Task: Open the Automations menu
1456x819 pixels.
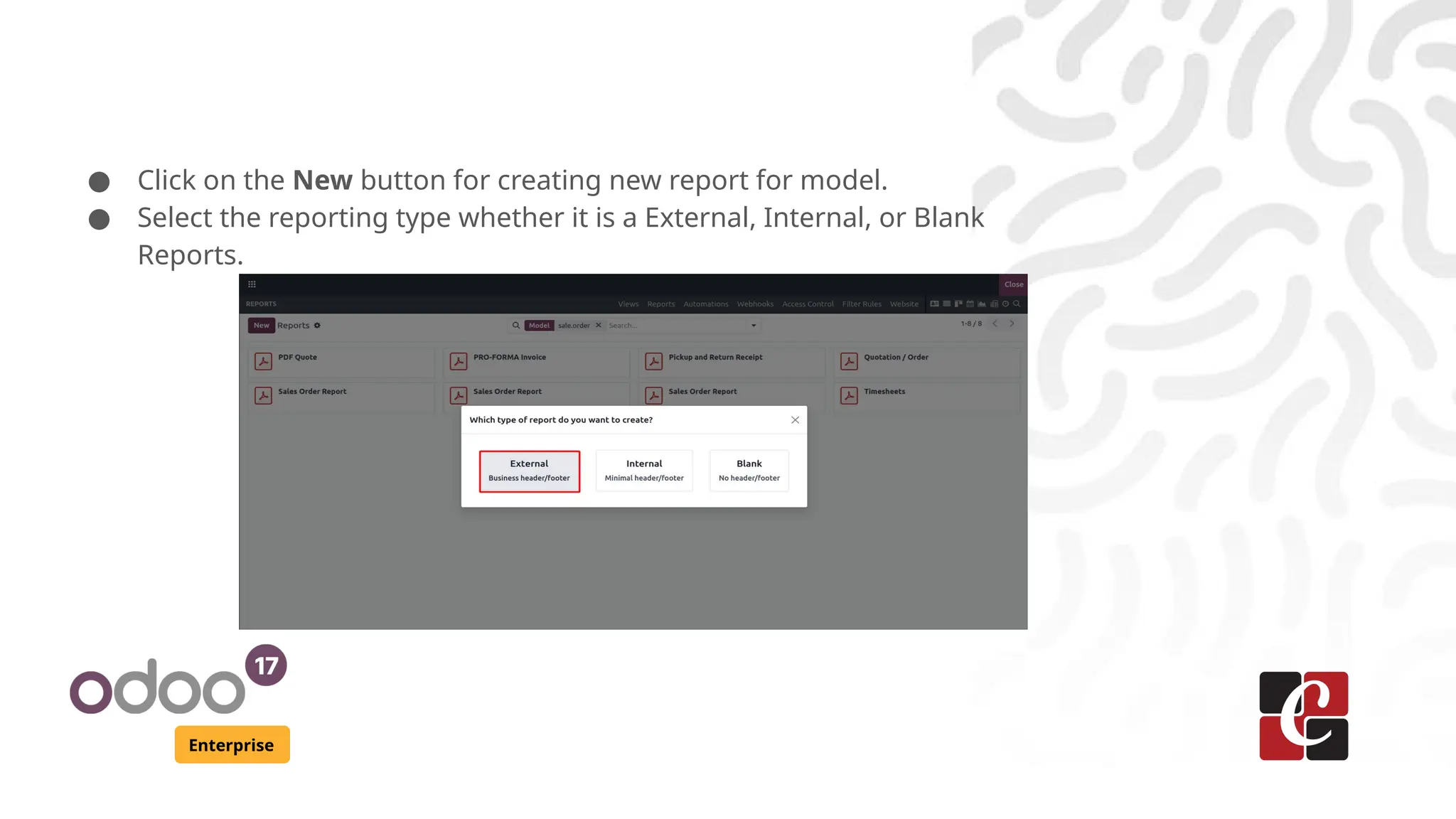Action: click(706, 304)
